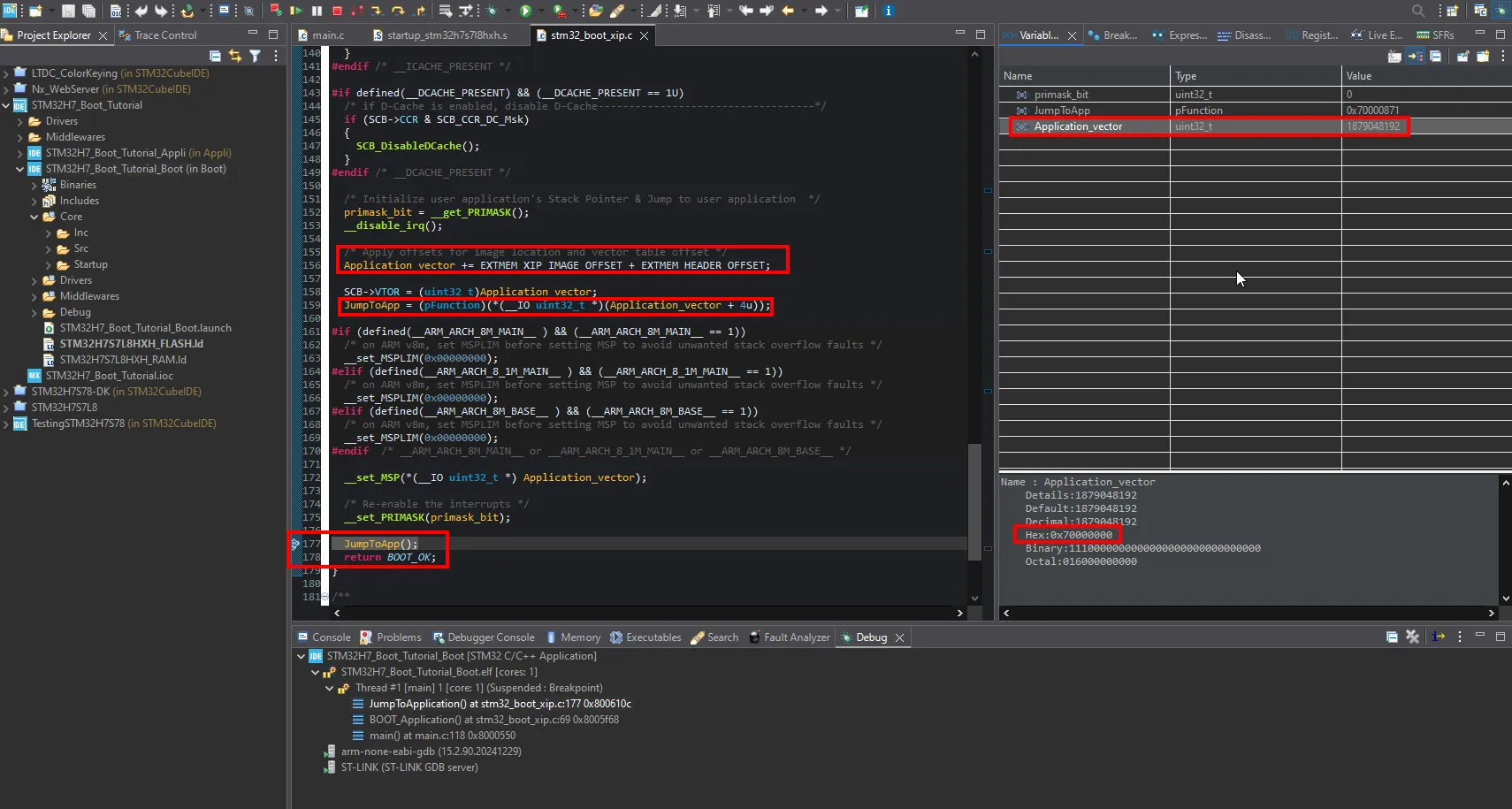Toggle the pin arrow button in the Debug view toolbar
The image size is (1512, 809).
[x=1439, y=637]
